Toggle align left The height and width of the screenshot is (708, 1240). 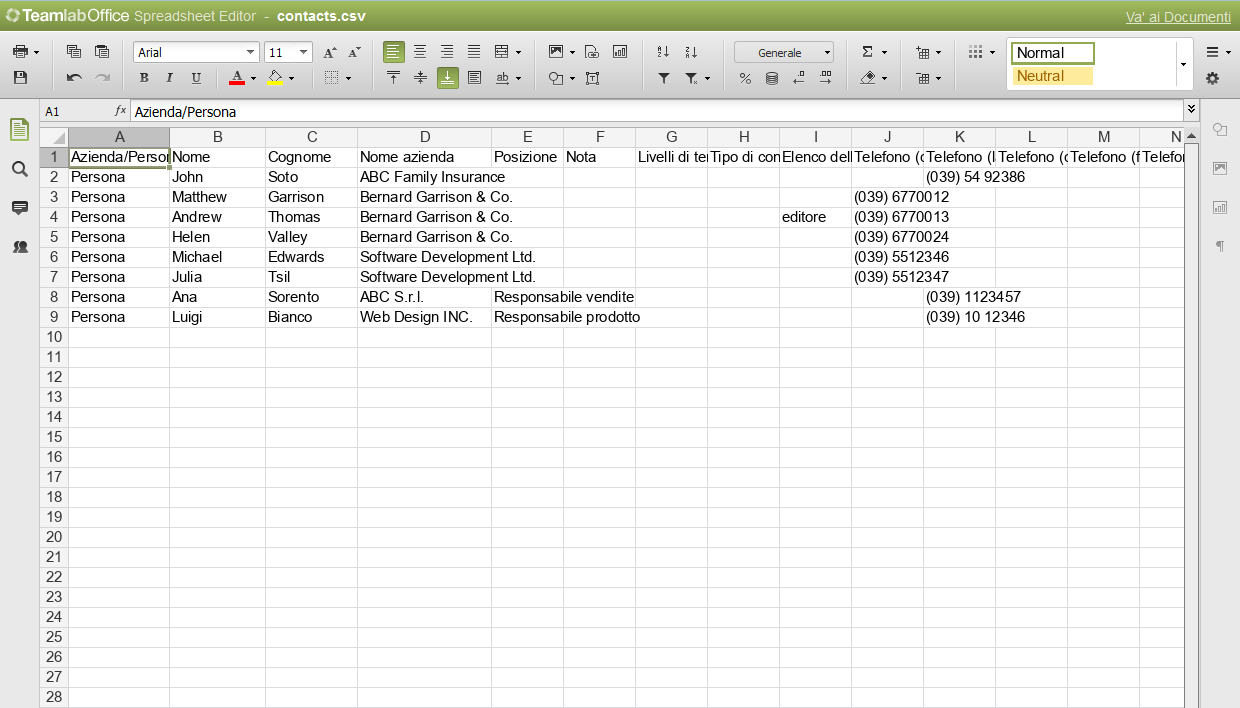click(x=394, y=52)
